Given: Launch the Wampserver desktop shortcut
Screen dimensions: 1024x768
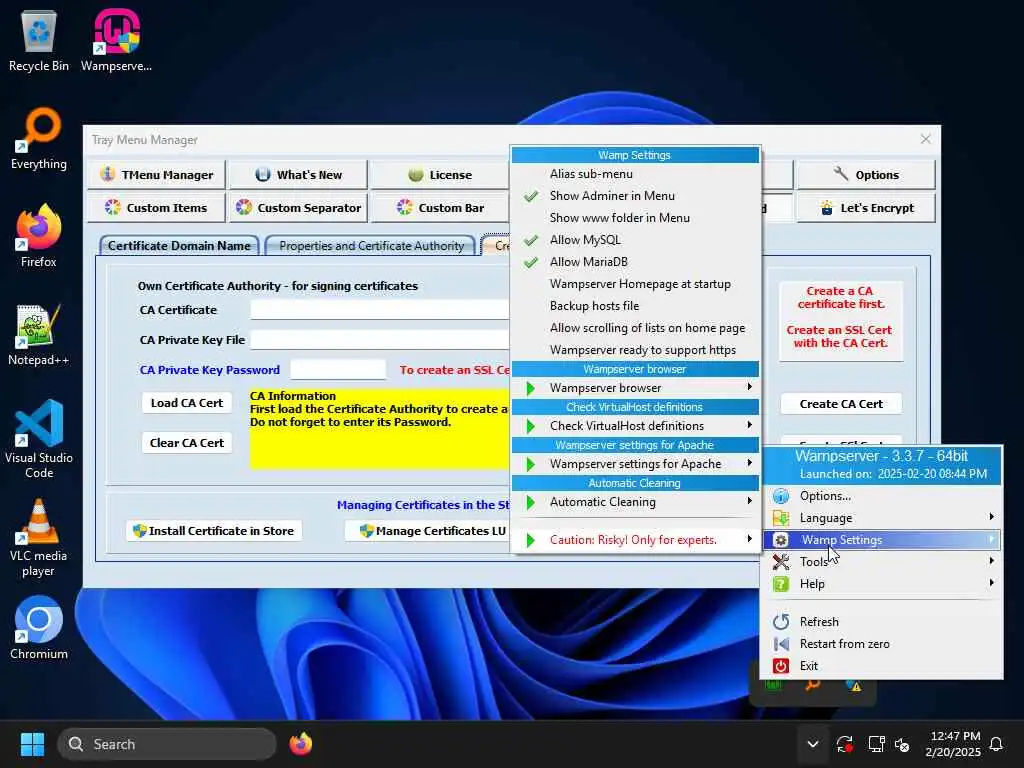Looking at the screenshot, I should [116, 40].
